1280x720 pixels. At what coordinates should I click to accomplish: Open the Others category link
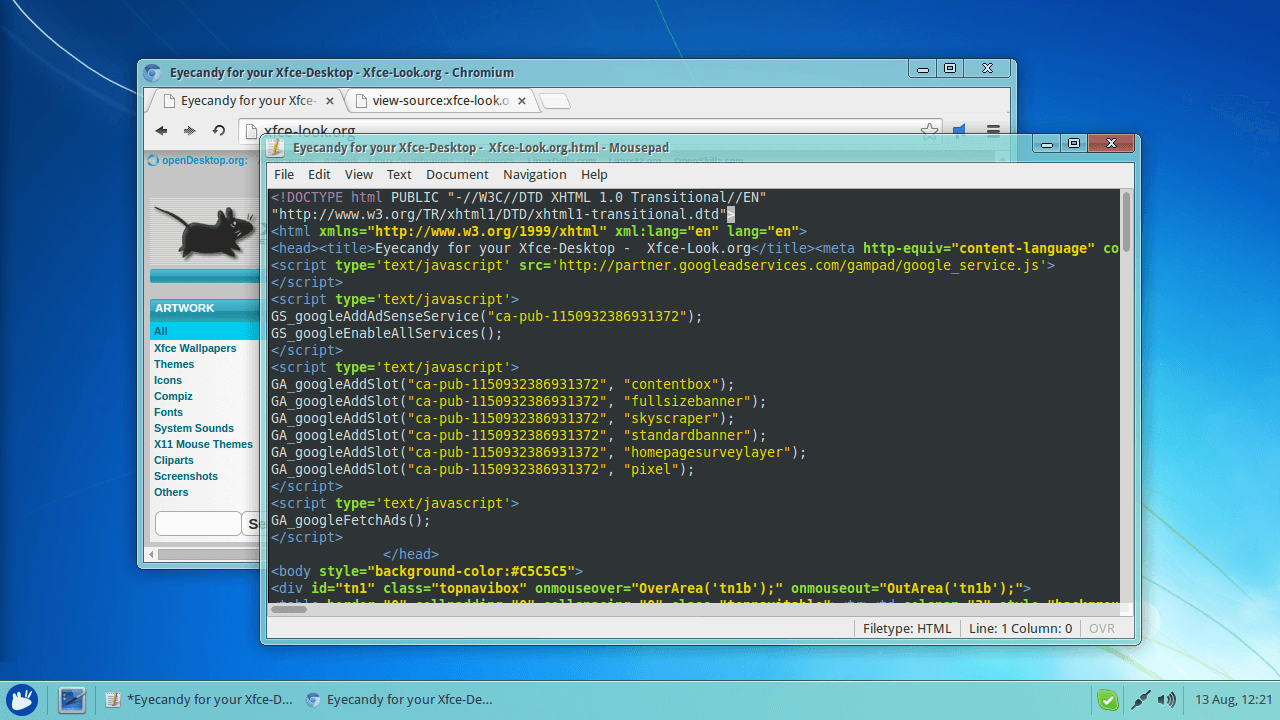pos(171,492)
